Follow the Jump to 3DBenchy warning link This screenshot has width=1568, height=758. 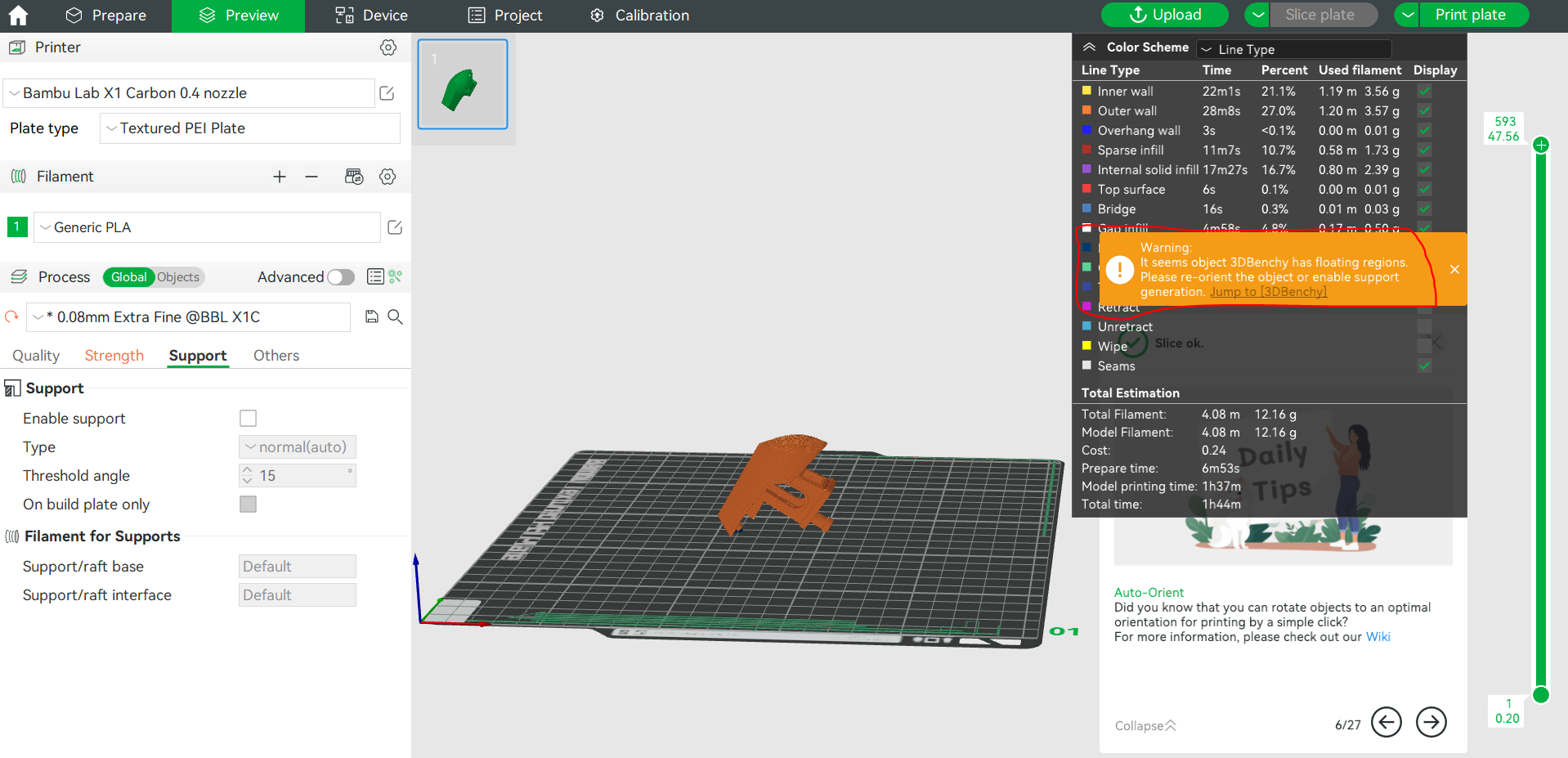click(x=1268, y=292)
